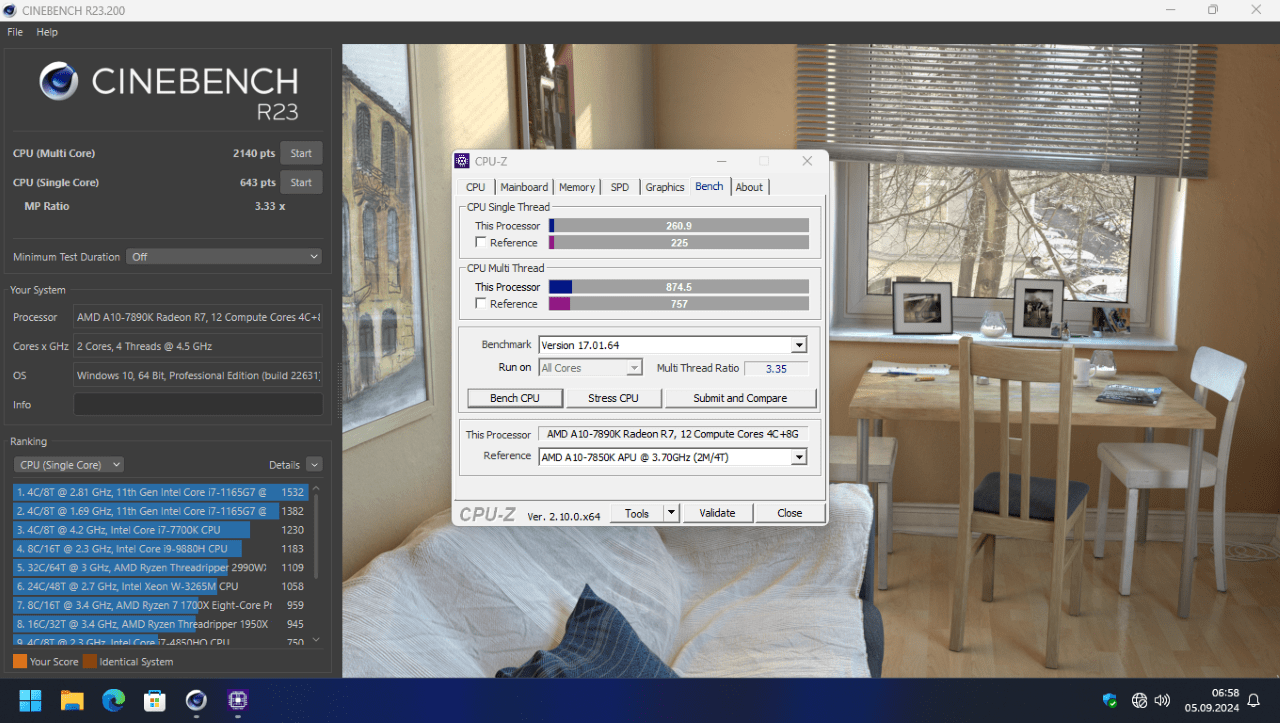Click the Info input field
The image size is (1280, 723).
[198, 404]
